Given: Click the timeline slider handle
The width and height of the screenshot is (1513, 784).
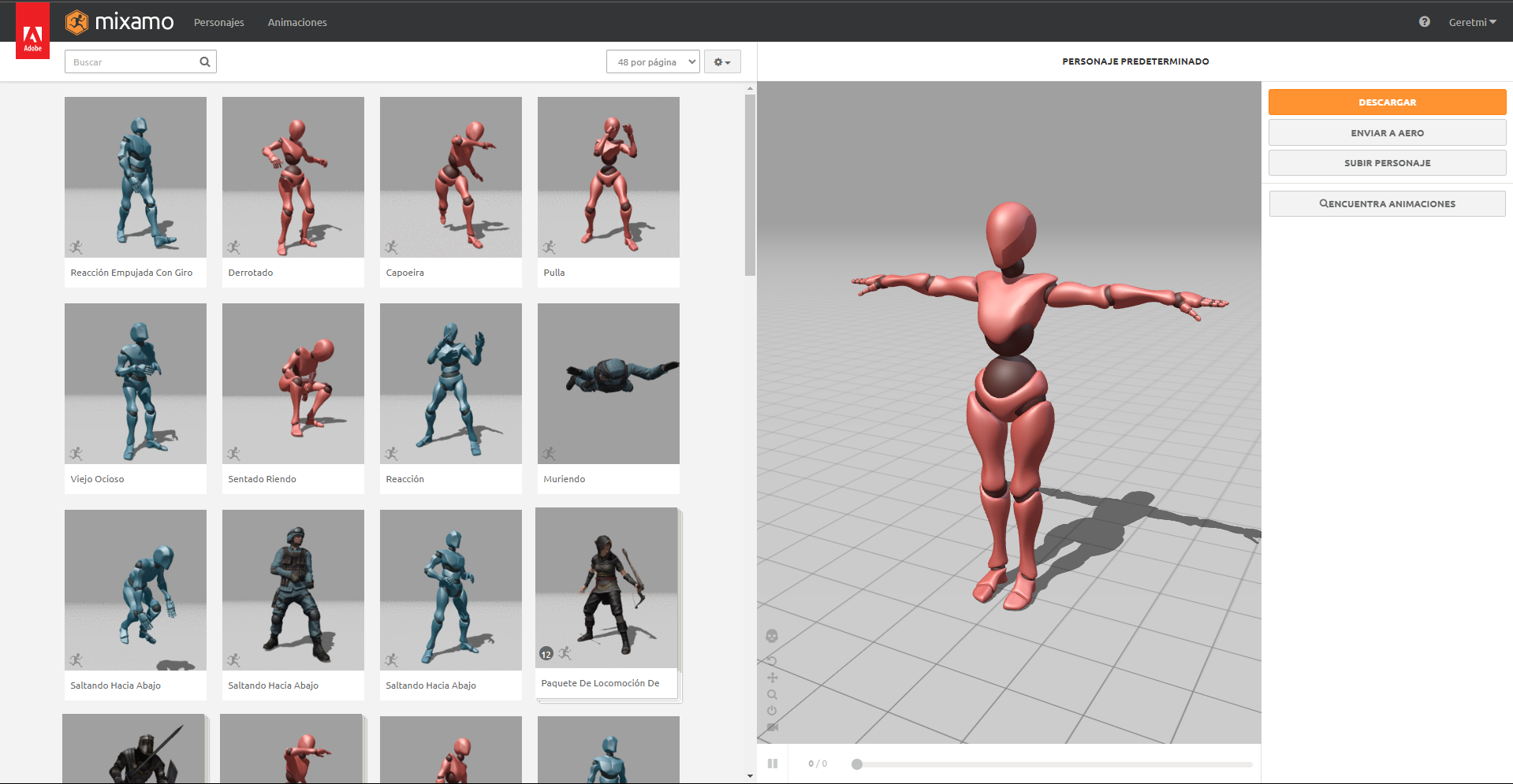Looking at the screenshot, I should (857, 764).
